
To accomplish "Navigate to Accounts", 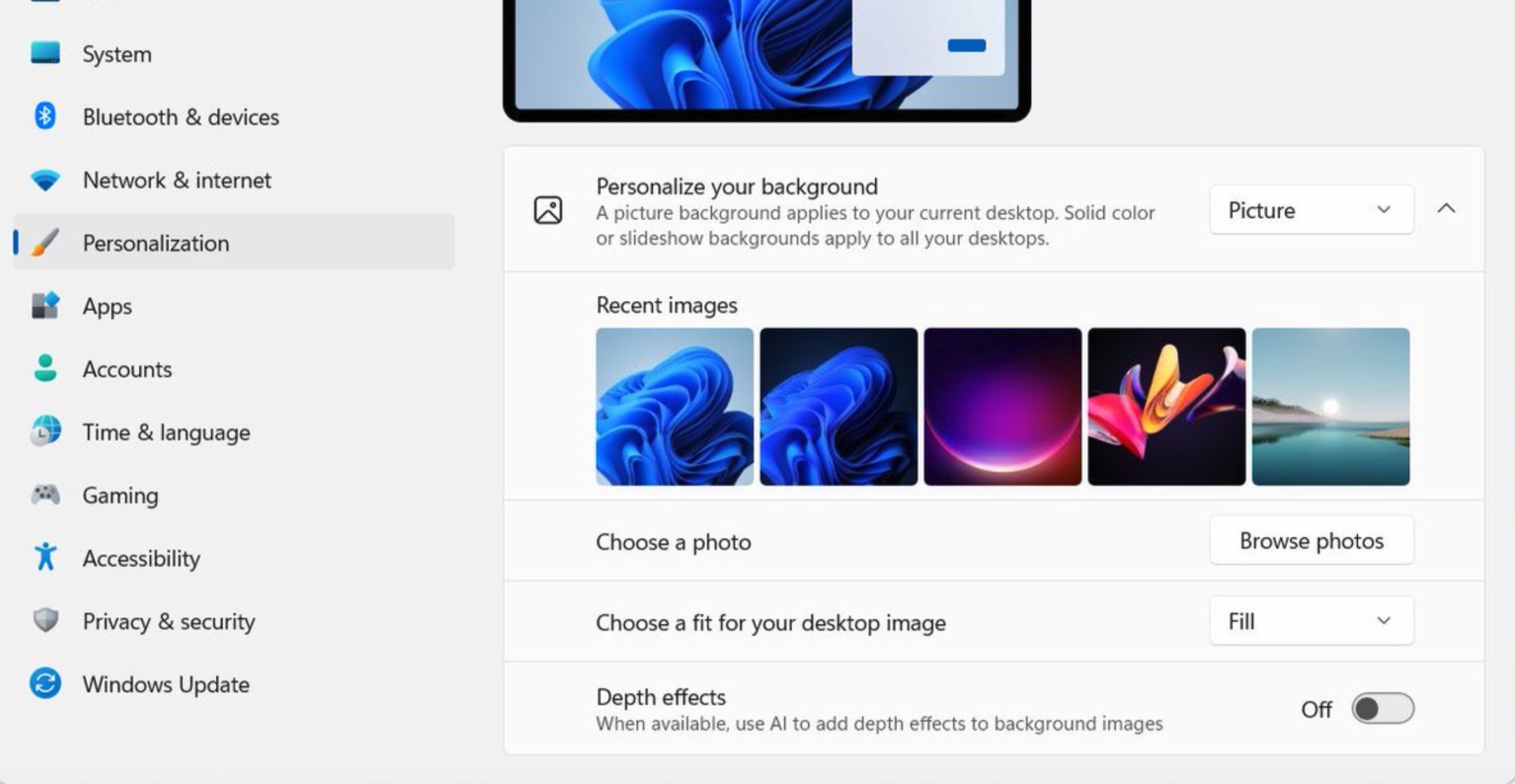I will [x=234, y=369].
